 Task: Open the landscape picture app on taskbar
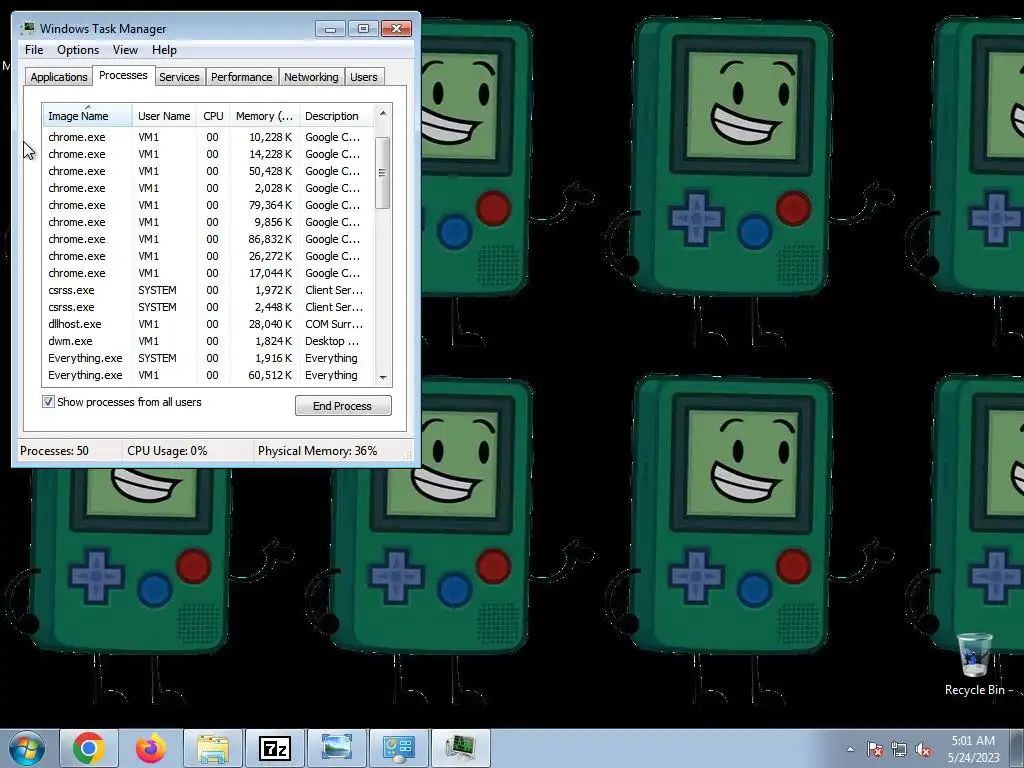(337, 748)
